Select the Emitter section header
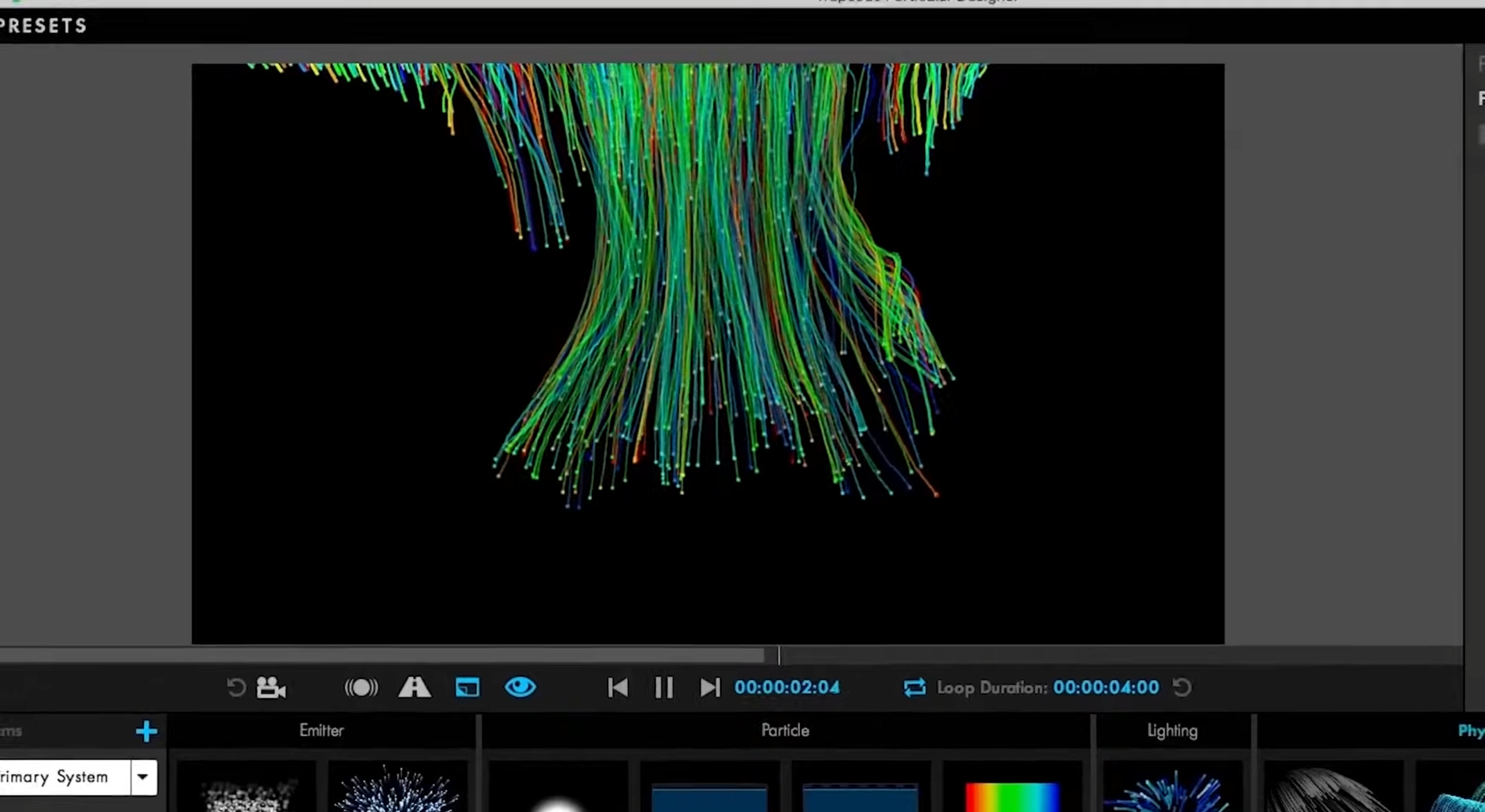This screenshot has height=812, width=1485. [x=321, y=731]
